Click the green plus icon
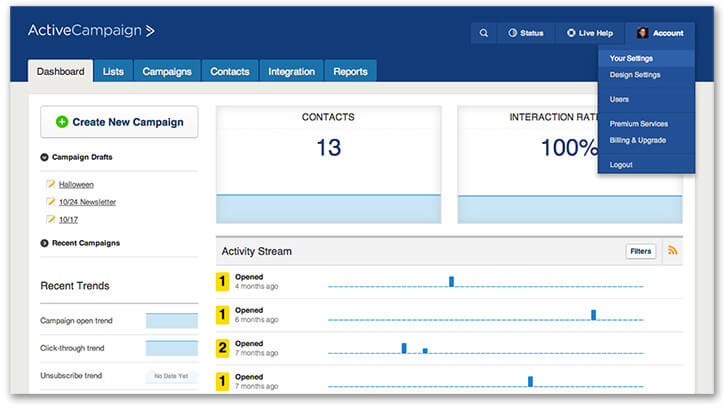 coord(62,122)
